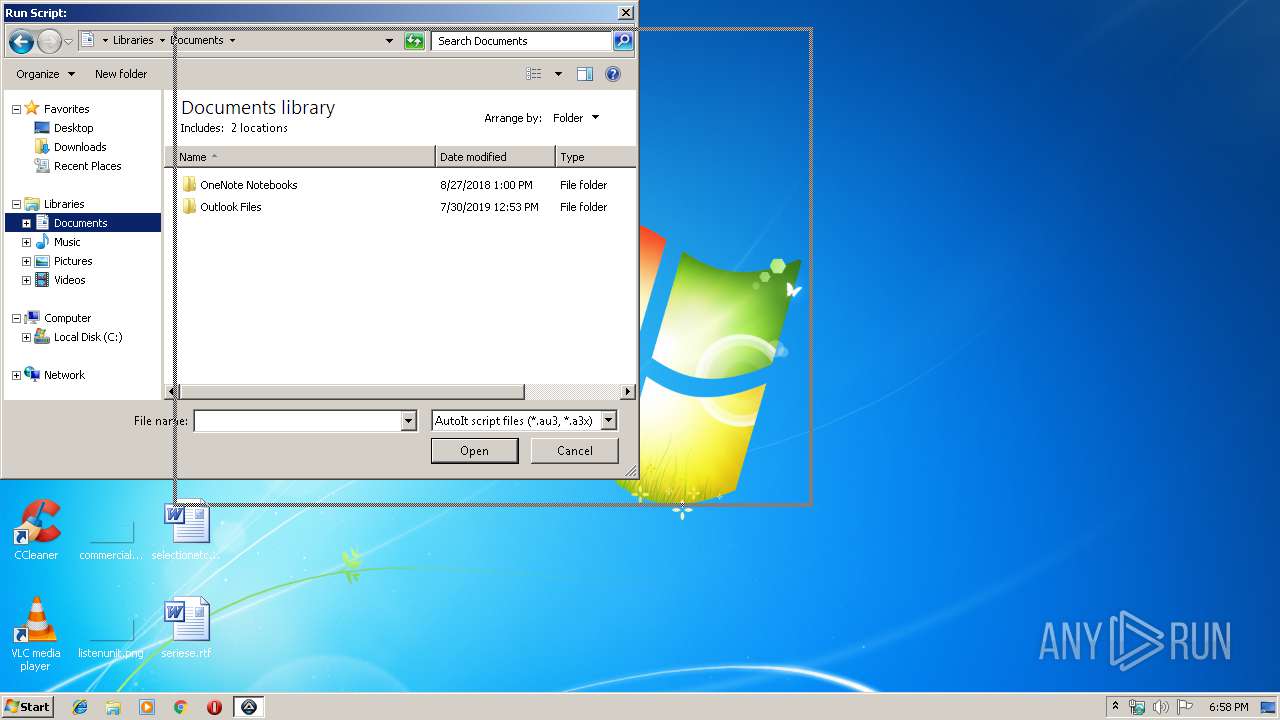The width and height of the screenshot is (1280, 720).
Task: Select Network in the navigation pane
Action: coord(64,375)
